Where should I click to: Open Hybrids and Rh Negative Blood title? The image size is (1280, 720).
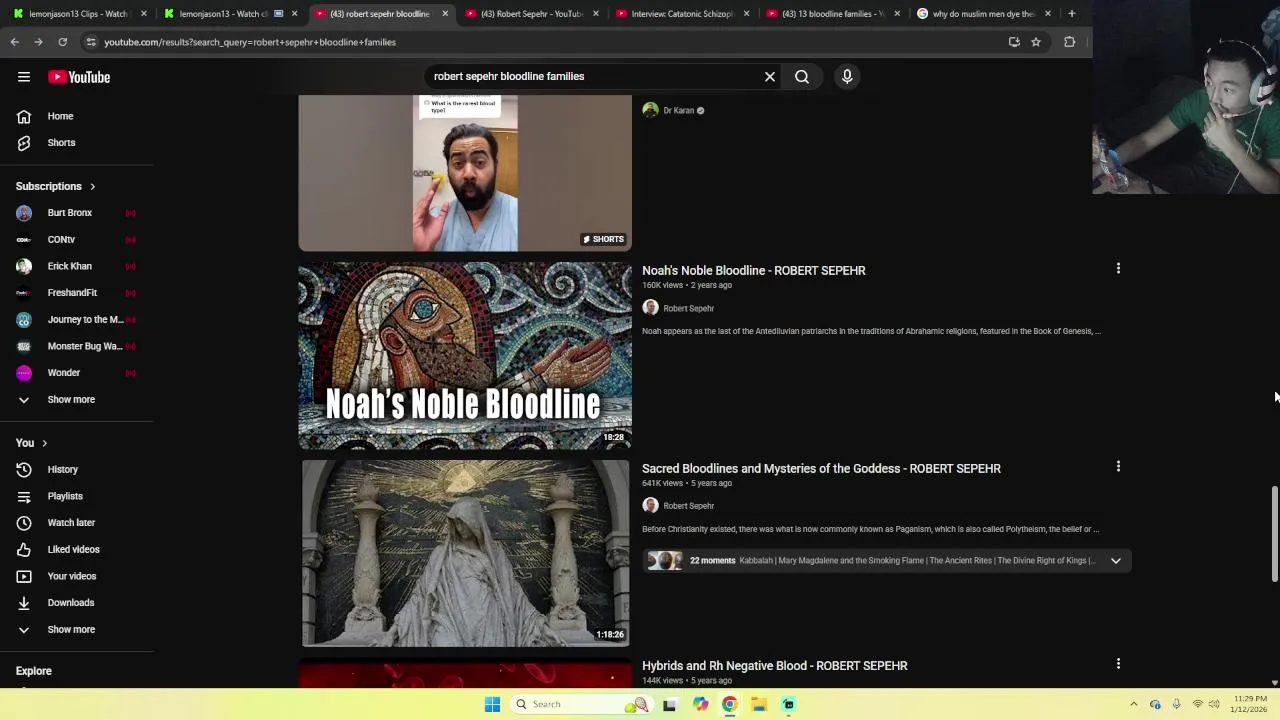(x=775, y=665)
